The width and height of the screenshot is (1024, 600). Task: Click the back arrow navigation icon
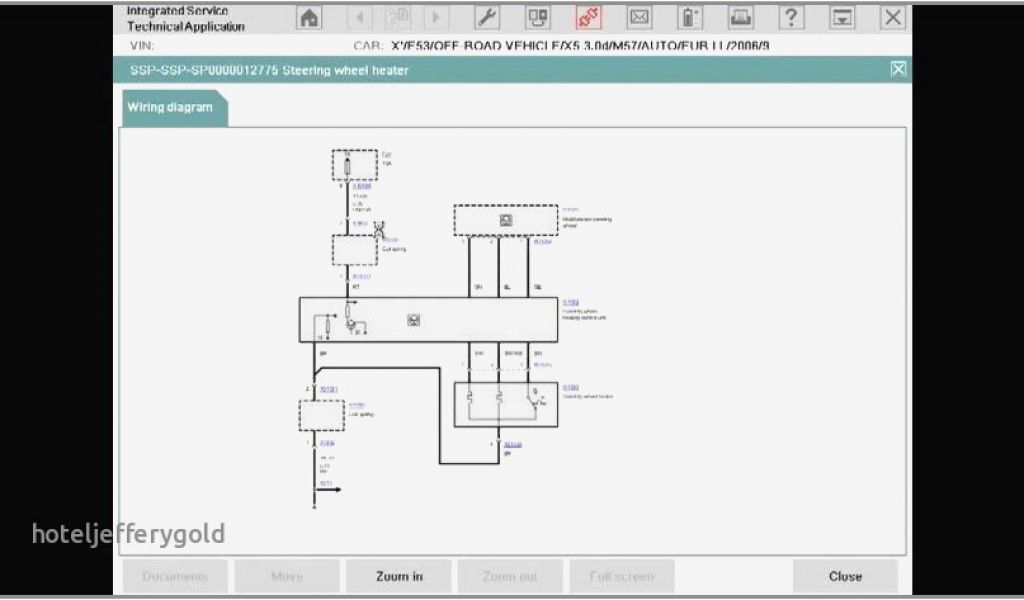pyautogui.click(x=360, y=17)
